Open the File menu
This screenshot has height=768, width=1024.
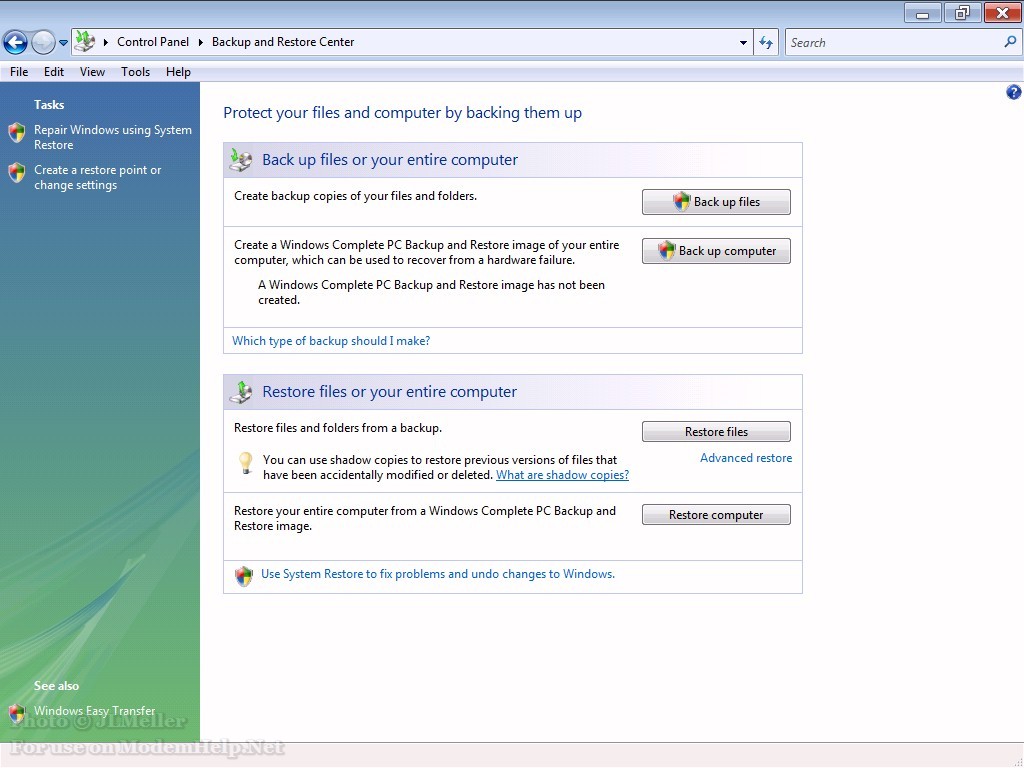pyautogui.click(x=19, y=72)
